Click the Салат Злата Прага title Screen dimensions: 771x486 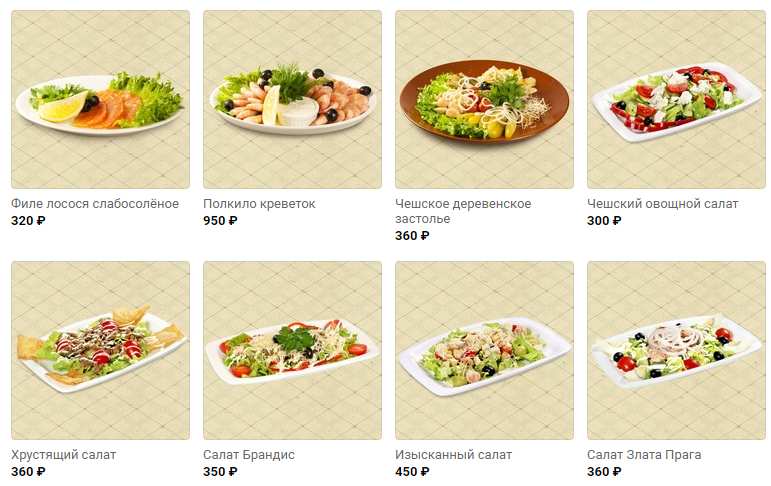click(x=644, y=455)
